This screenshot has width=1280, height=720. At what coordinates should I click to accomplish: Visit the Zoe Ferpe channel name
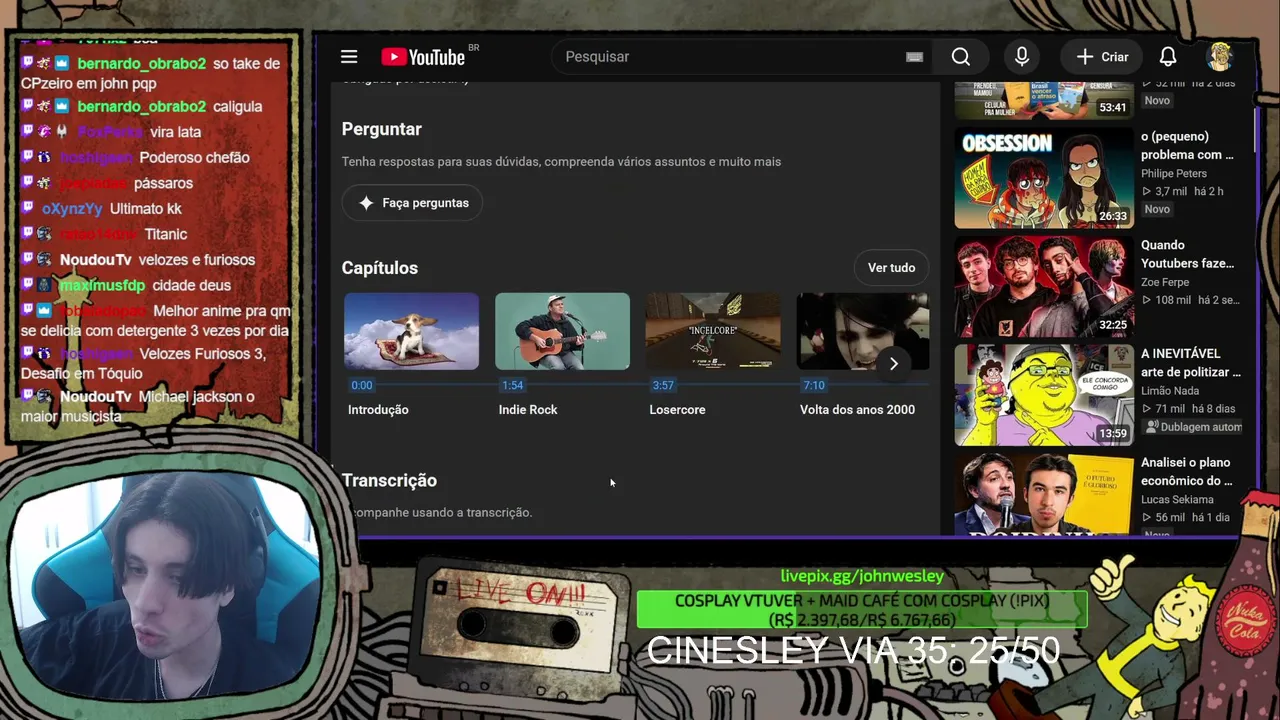[x=1165, y=282]
